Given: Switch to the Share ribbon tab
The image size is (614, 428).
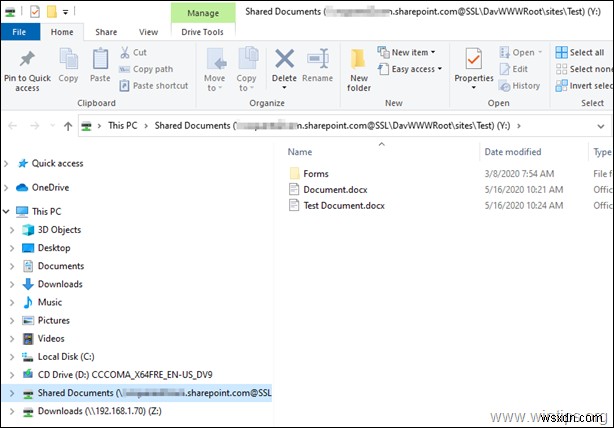Looking at the screenshot, I should (106, 32).
